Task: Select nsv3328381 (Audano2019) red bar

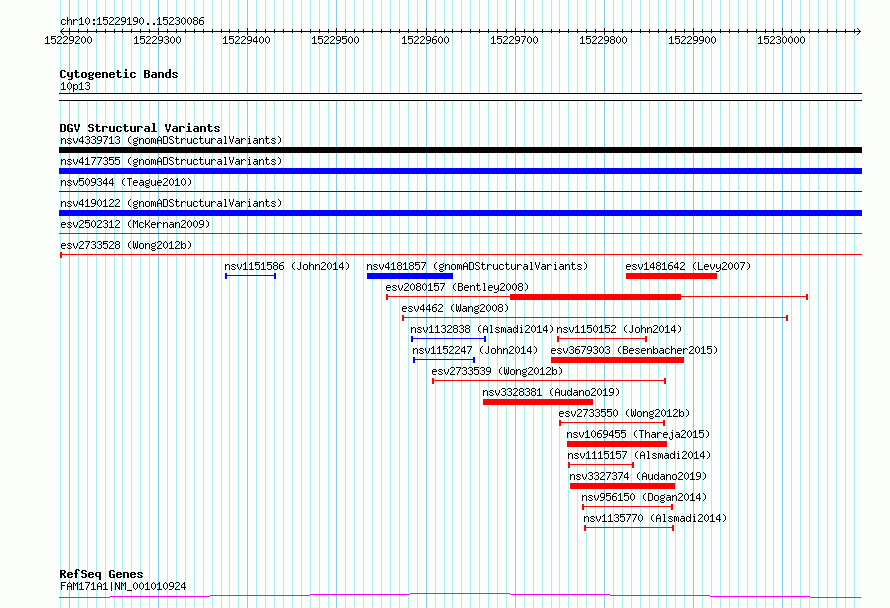Action: click(x=538, y=402)
